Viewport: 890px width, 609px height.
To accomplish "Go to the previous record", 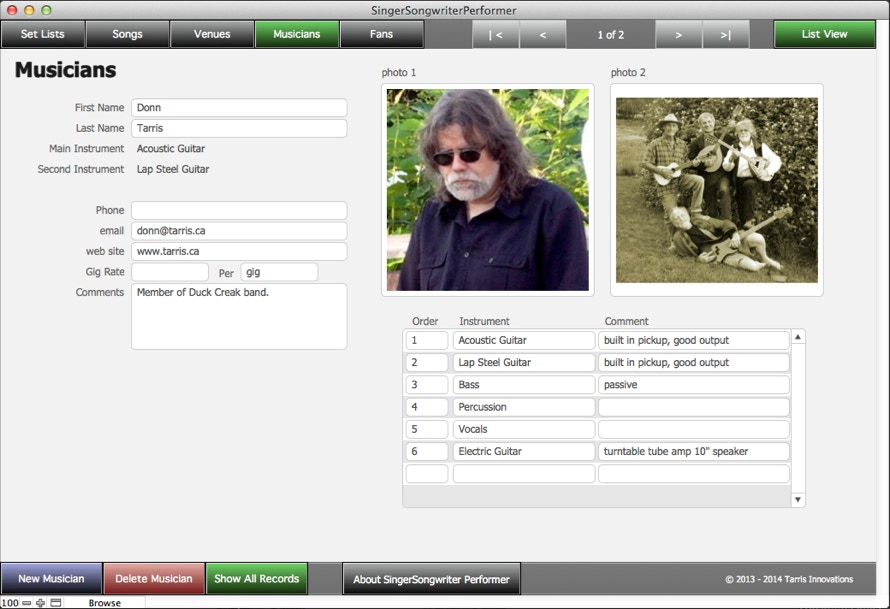I will pos(542,34).
